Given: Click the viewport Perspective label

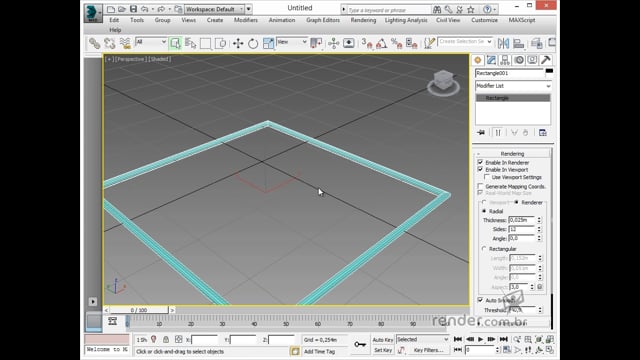Looking at the screenshot, I should click(x=130, y=59).
